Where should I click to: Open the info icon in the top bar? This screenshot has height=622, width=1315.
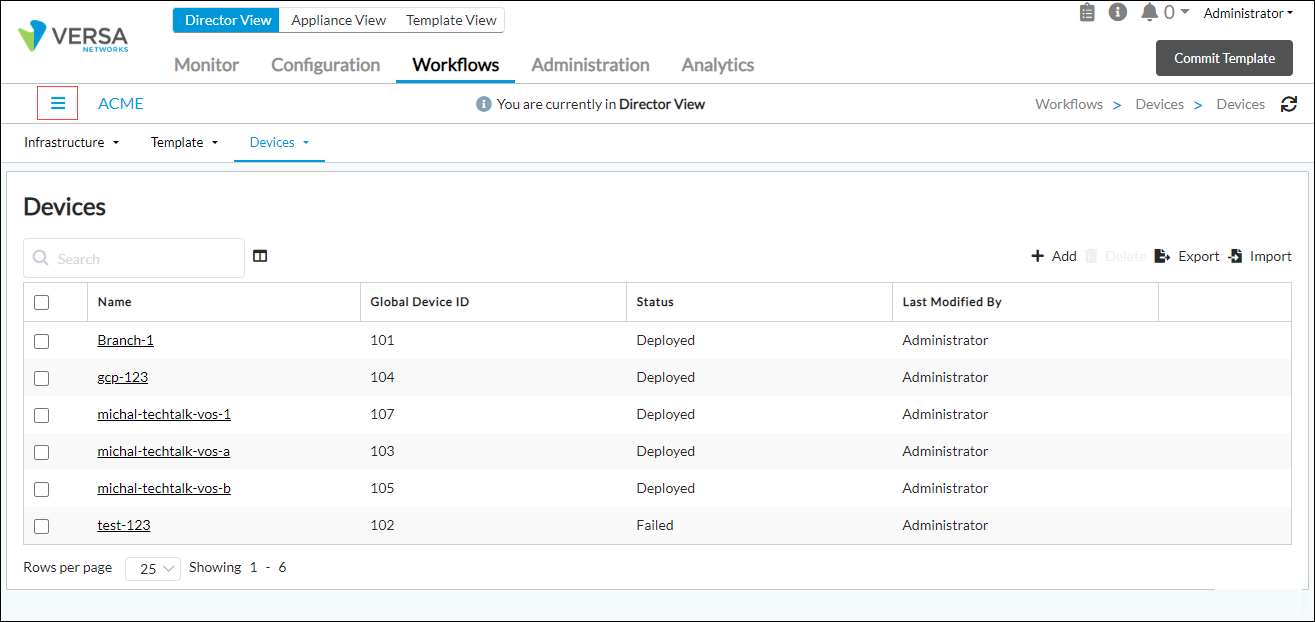(x=1117, y=12)
